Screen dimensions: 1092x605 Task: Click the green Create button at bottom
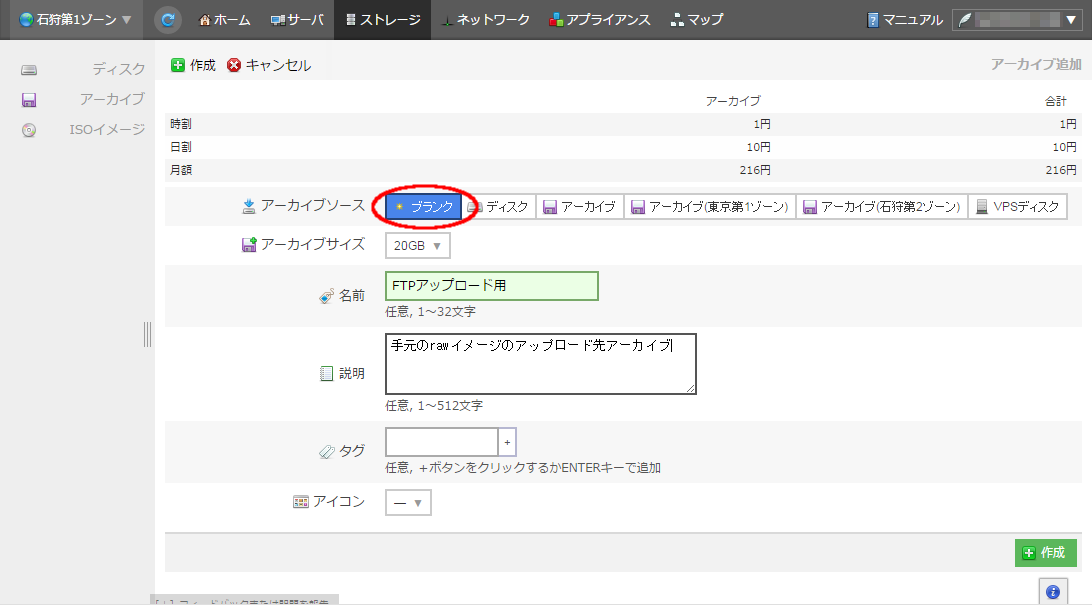point(1045,552)
